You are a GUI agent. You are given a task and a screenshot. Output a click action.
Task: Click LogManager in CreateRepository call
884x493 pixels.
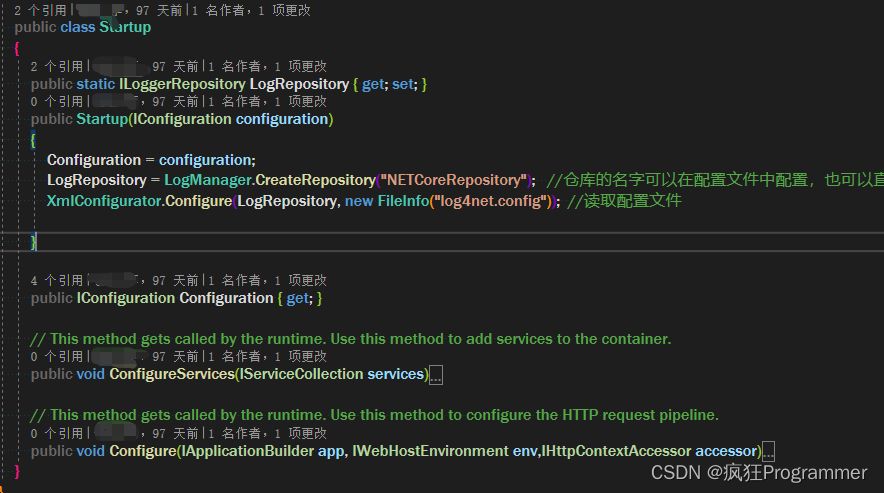click(207, 180)
